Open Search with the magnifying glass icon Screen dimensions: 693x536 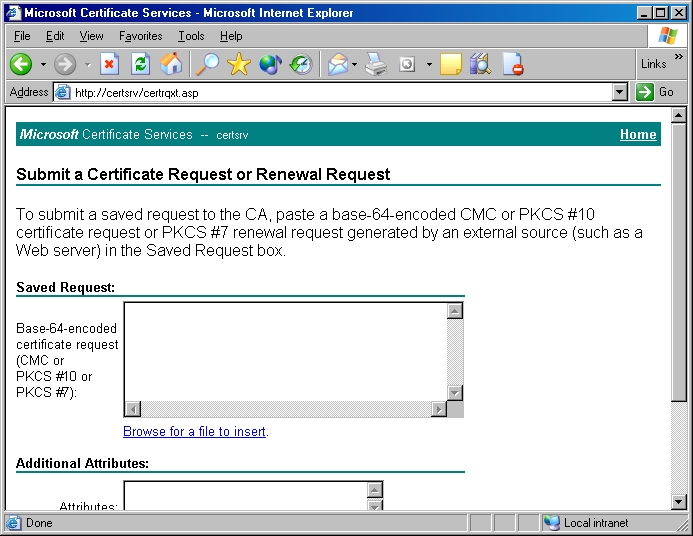[x=207, y=65]
